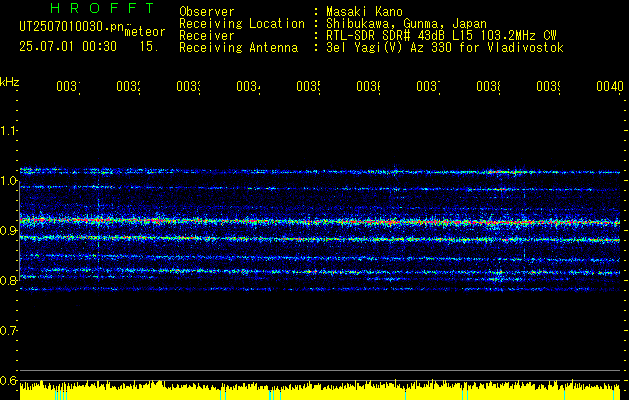Screen dimensions: 629x400
Task: Click the 0037 time marker
Action: 428,86
